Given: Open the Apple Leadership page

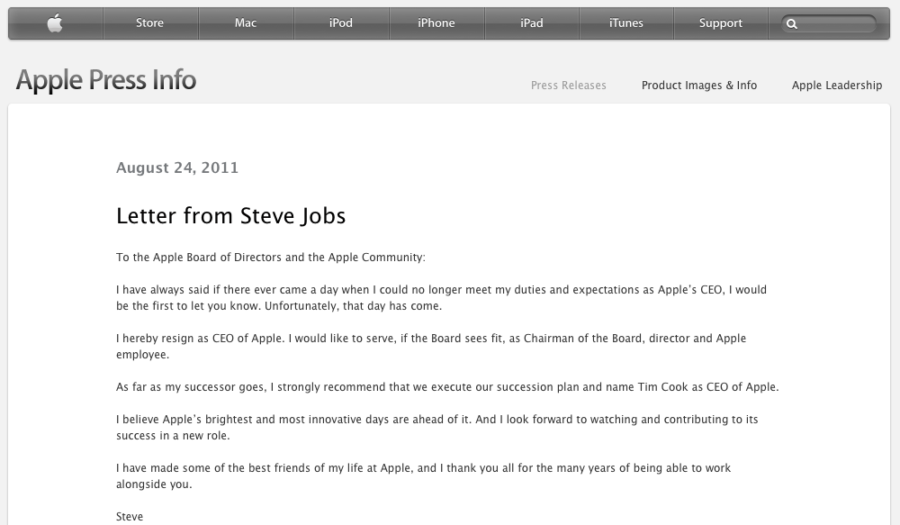Looking at the screenshot, I should click(x=837, y=85).
